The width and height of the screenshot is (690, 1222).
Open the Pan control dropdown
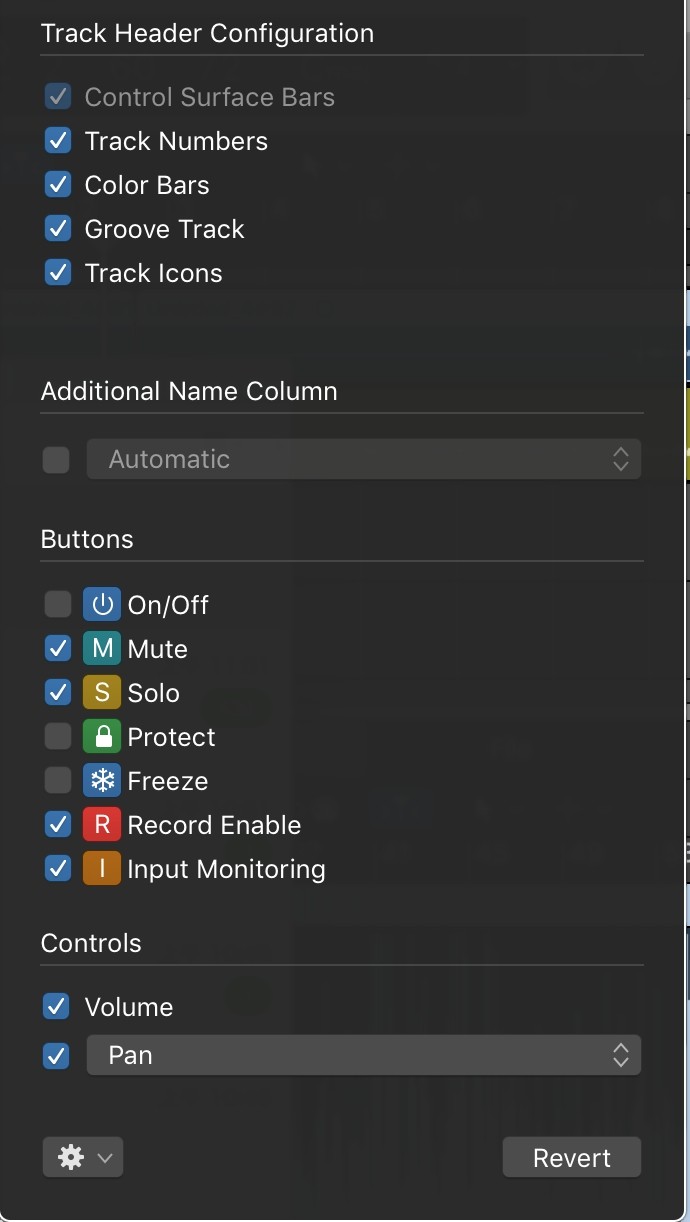pos(364,1055)
